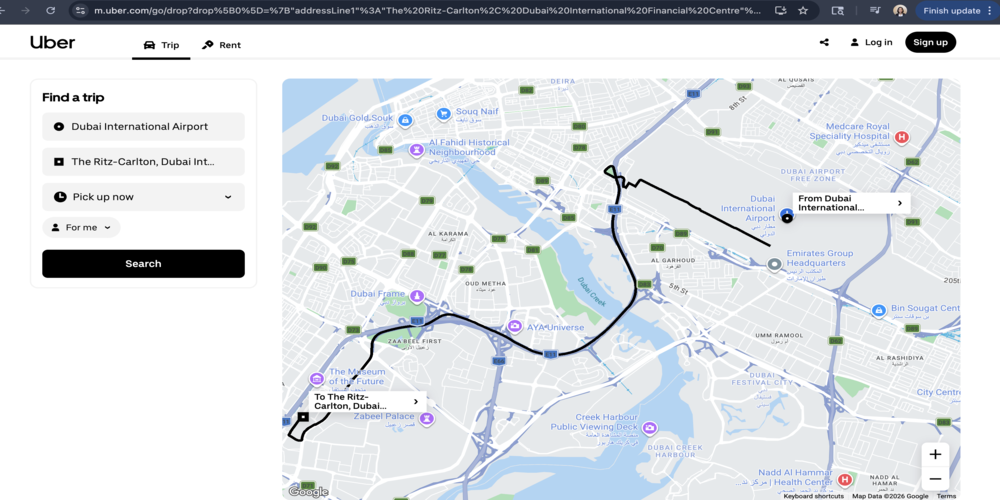Viewport: 1000px width, 500px height.
Task: Edit the Dubai International Airport pickup field
Action: click(x=143, y=126)
